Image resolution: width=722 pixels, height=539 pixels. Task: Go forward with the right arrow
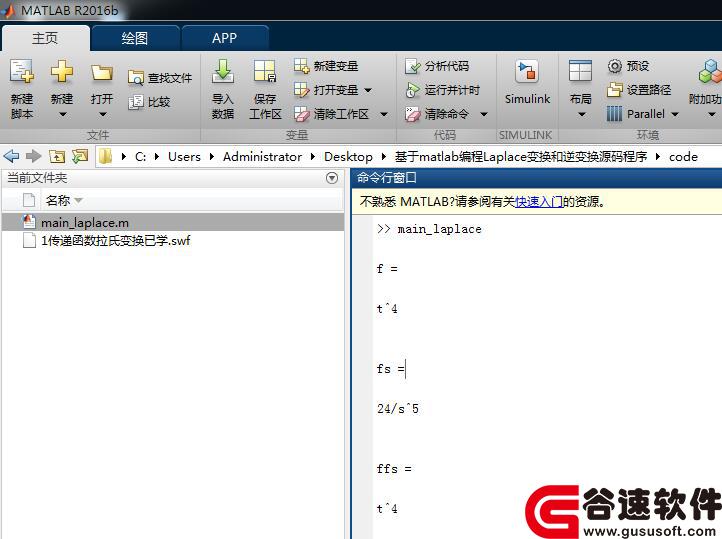coord(33,156)
